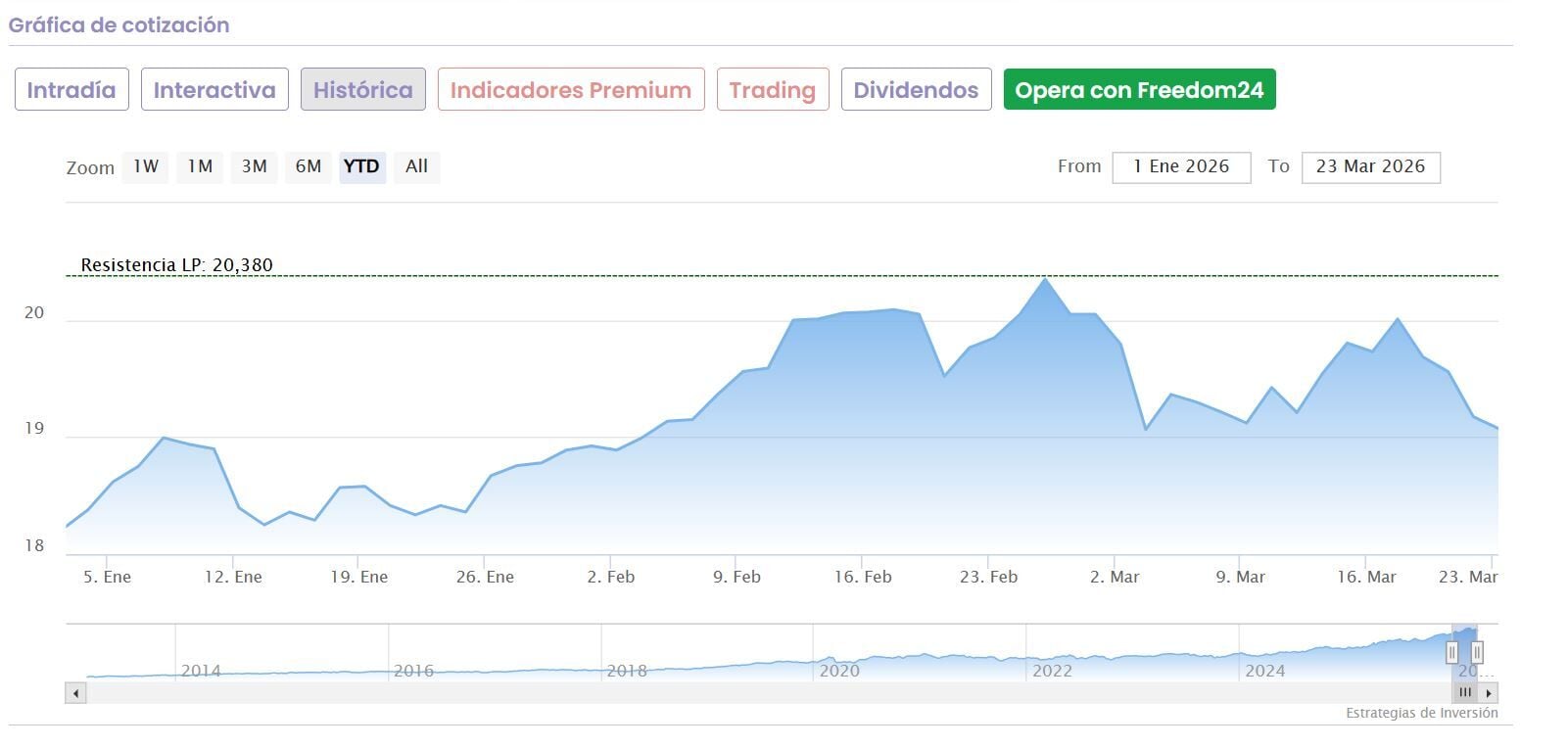This screenshot has height=747, width=1568.
Task: Click the navigator scrollbar thumb grip
Action: point(1465,693)
